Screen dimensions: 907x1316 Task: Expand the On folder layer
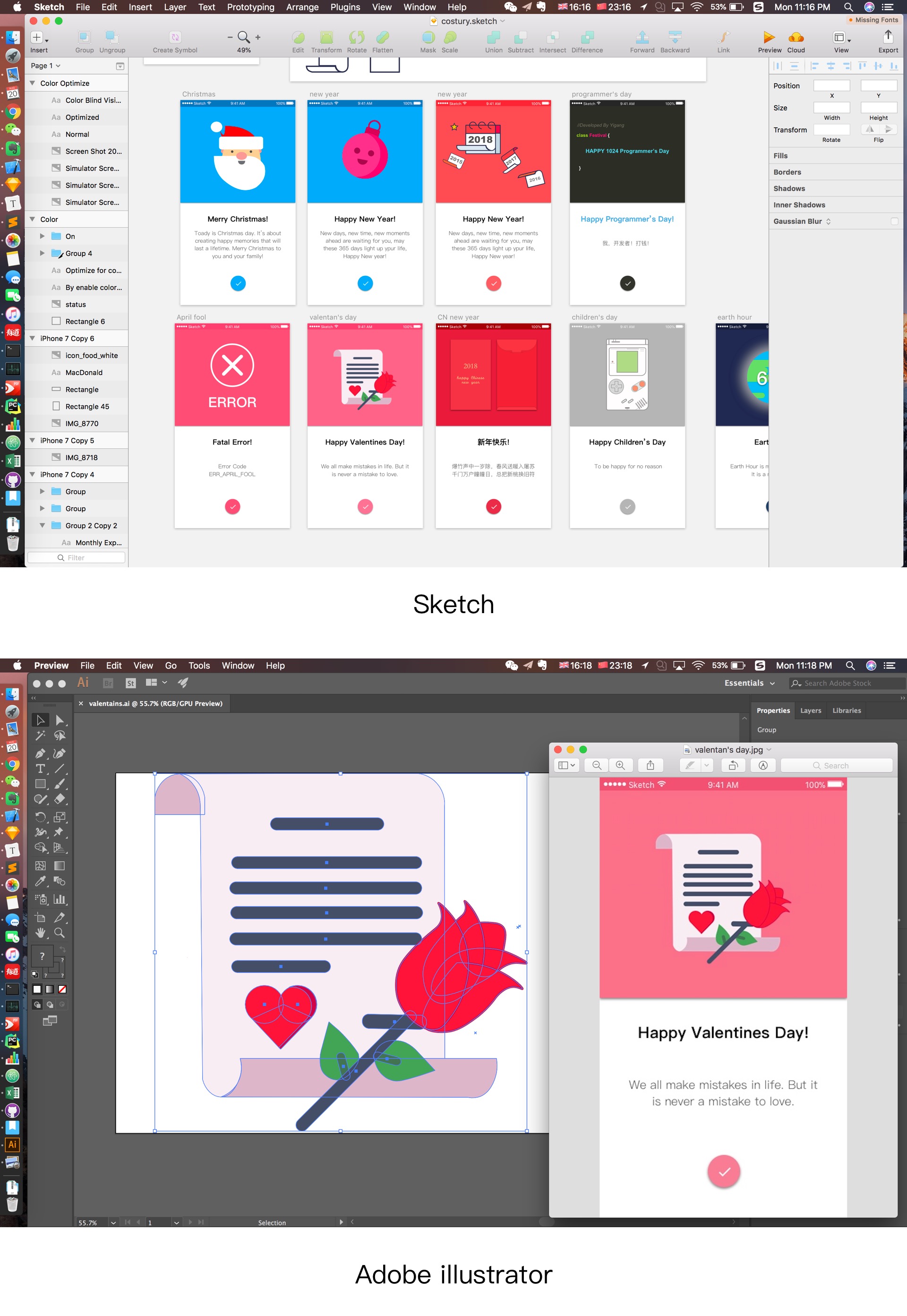point(42,236)
